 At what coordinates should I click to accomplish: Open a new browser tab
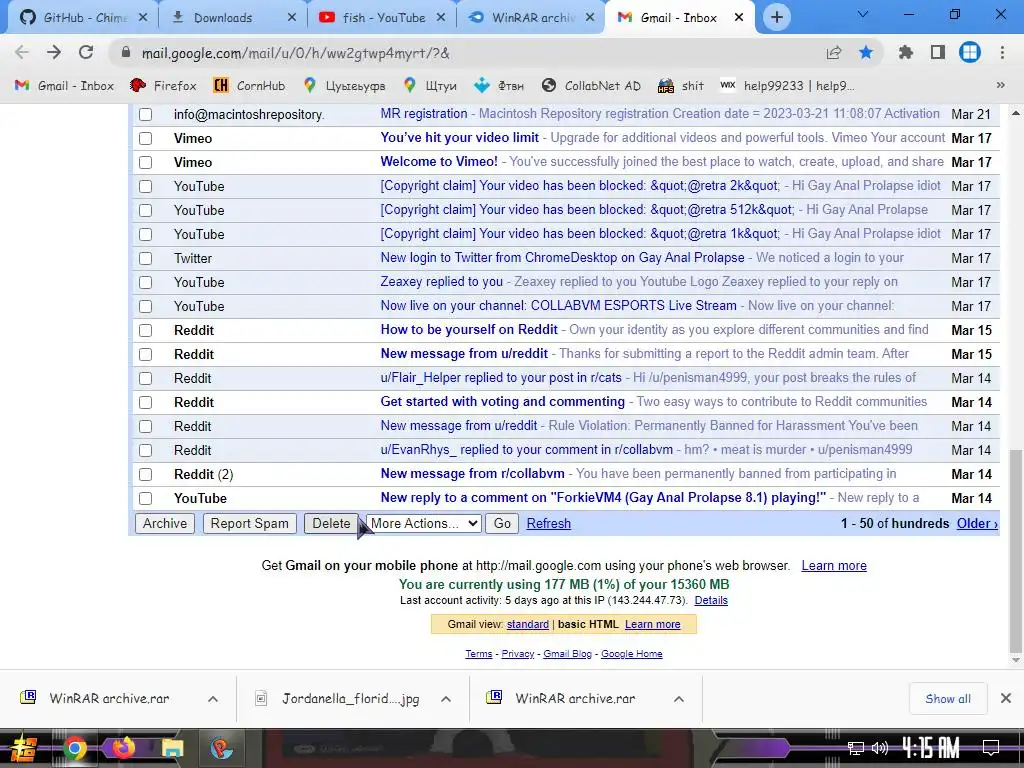(x=776, y=18)
